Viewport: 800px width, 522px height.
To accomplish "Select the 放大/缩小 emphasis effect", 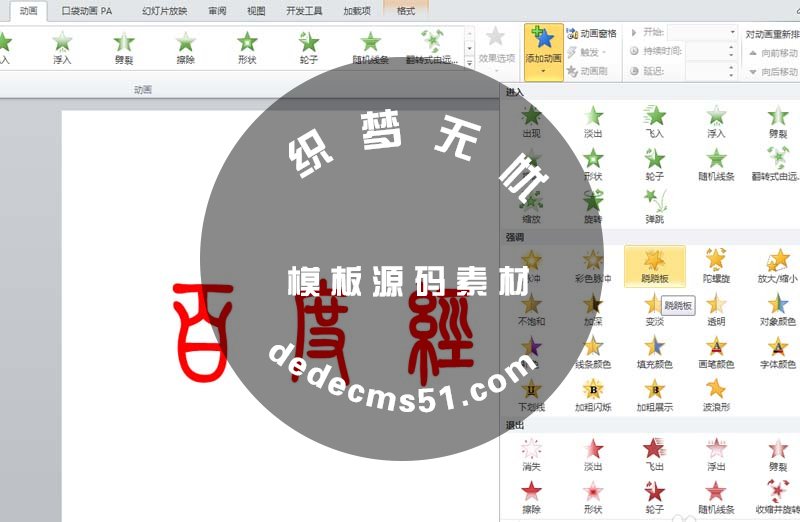I will [778, 266].
